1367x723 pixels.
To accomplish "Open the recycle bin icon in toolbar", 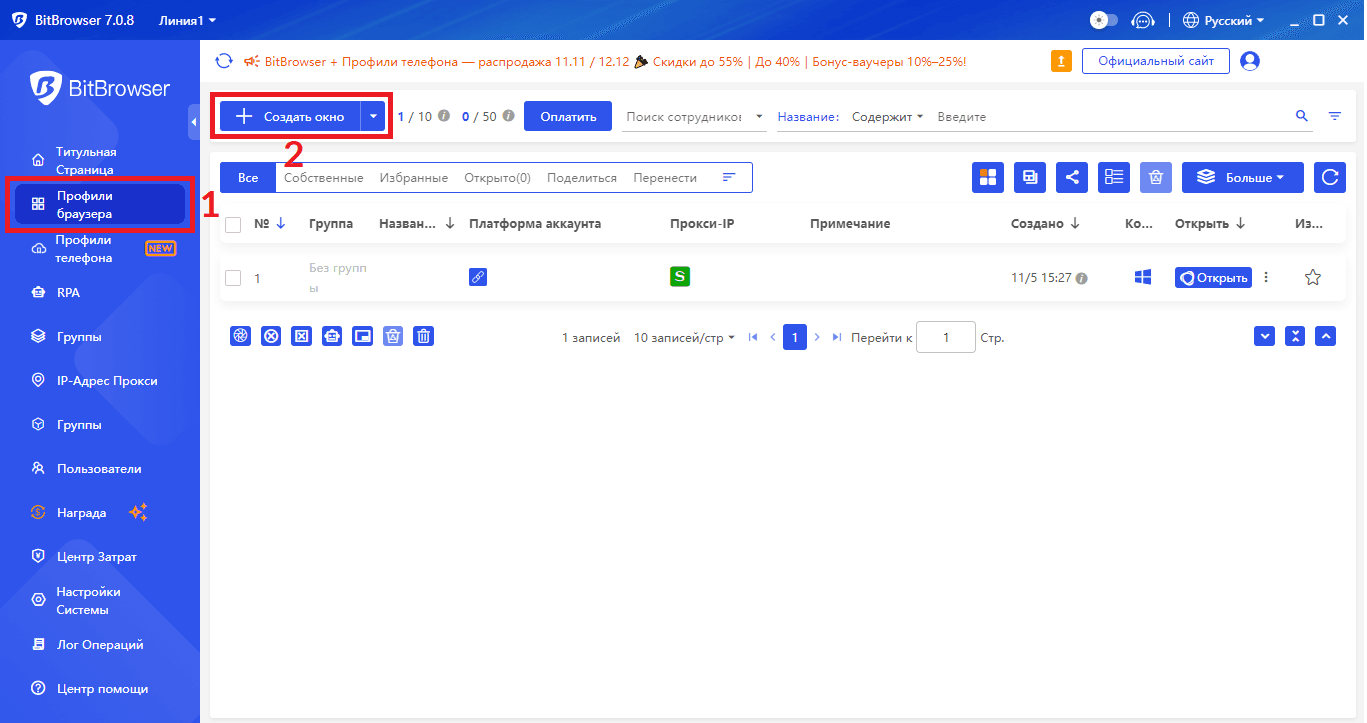I will tap(1156, 177).
